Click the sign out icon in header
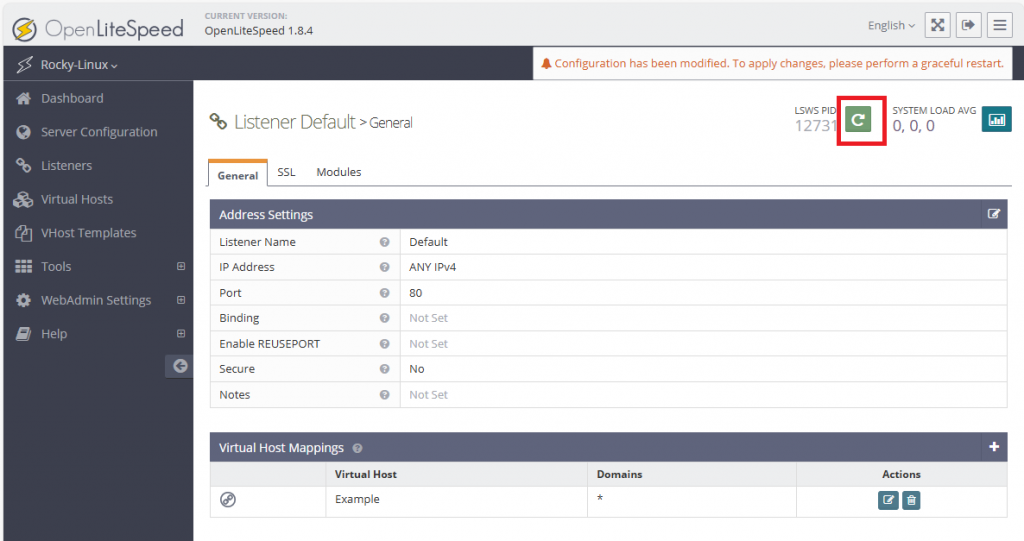 pos(968,25)
